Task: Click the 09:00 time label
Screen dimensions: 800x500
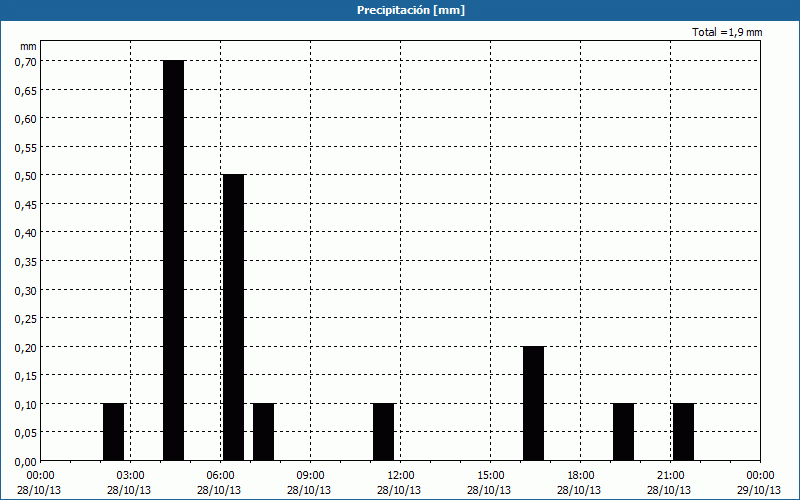Action: (310, 476)
